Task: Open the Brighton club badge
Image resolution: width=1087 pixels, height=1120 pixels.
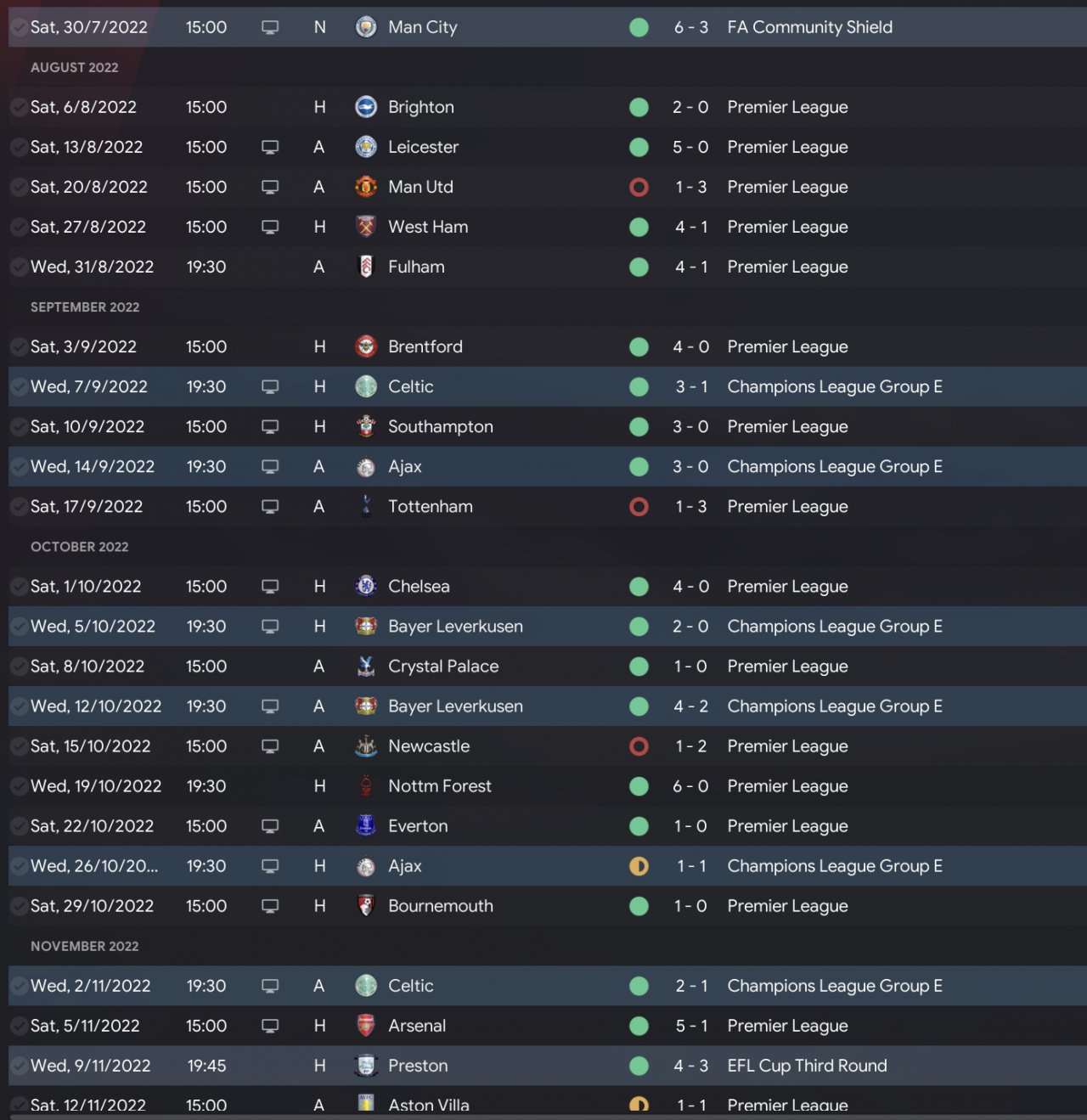Action: tap(366, 107)
